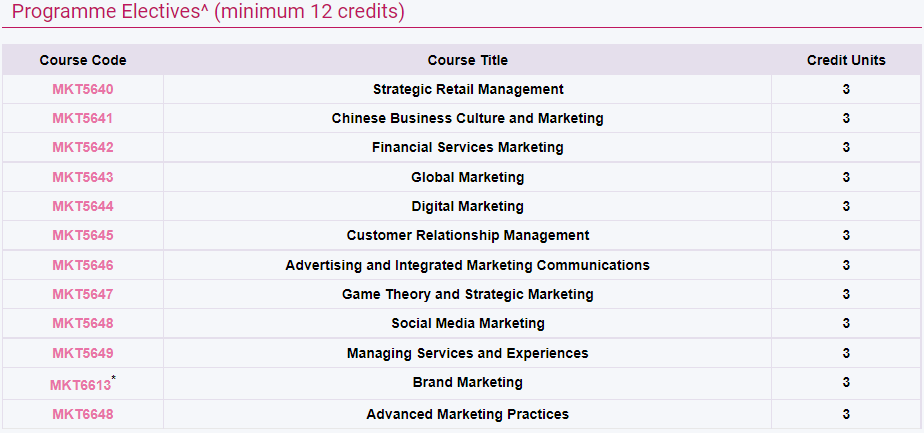The image size is (924, 433).
Task: Click the Digital Marketing course title
Action: click(x=467, y=206)
